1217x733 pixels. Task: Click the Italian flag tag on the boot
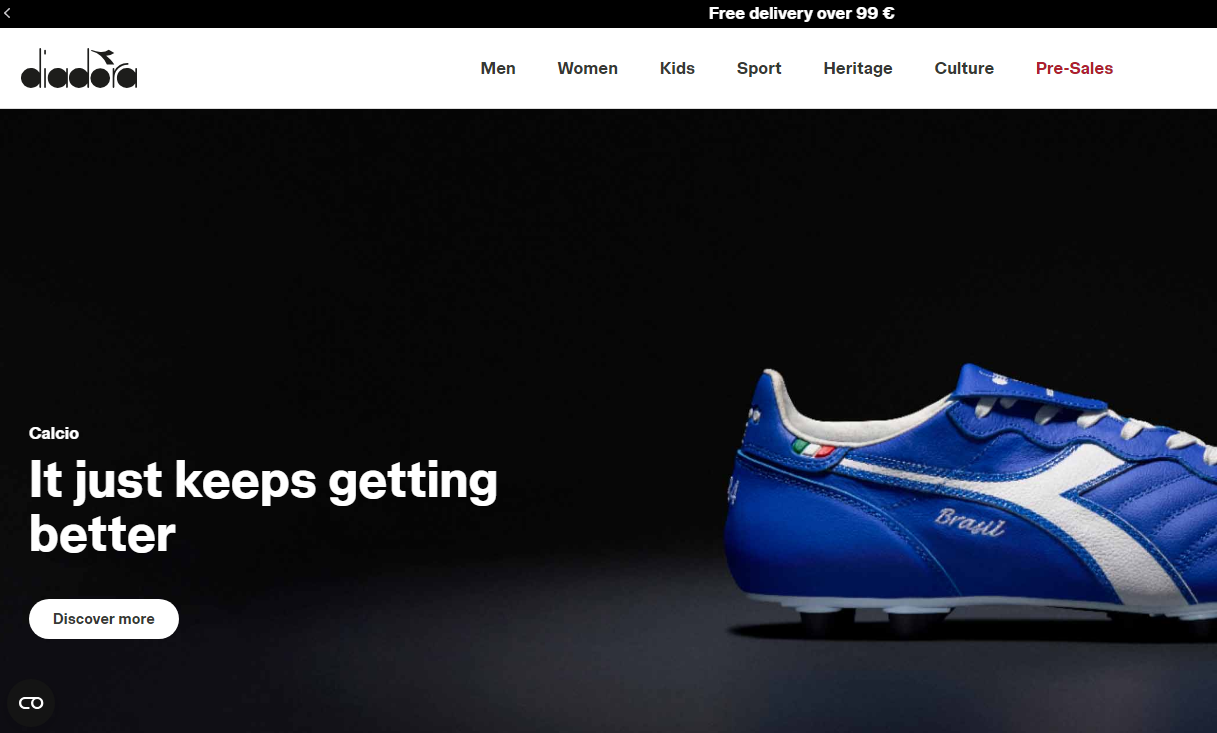814,448
